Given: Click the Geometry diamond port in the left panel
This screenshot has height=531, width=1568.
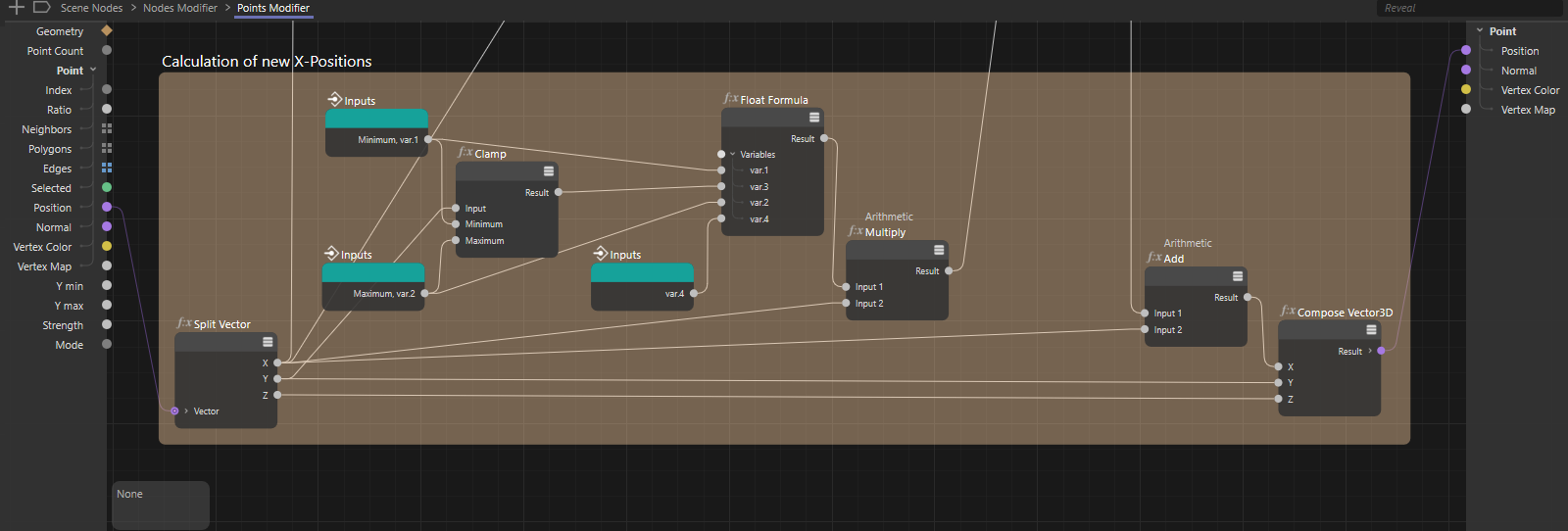Looking at the screenshot, I should tap(107, 30).
